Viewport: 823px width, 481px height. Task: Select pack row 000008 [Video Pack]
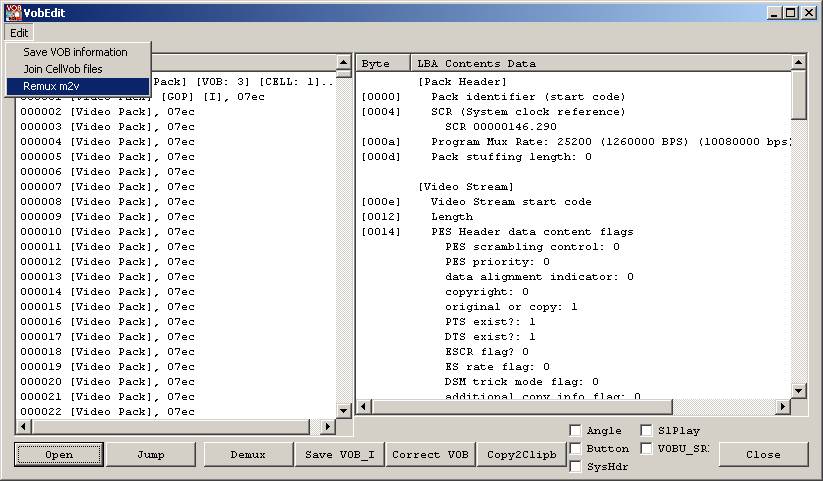108,202
